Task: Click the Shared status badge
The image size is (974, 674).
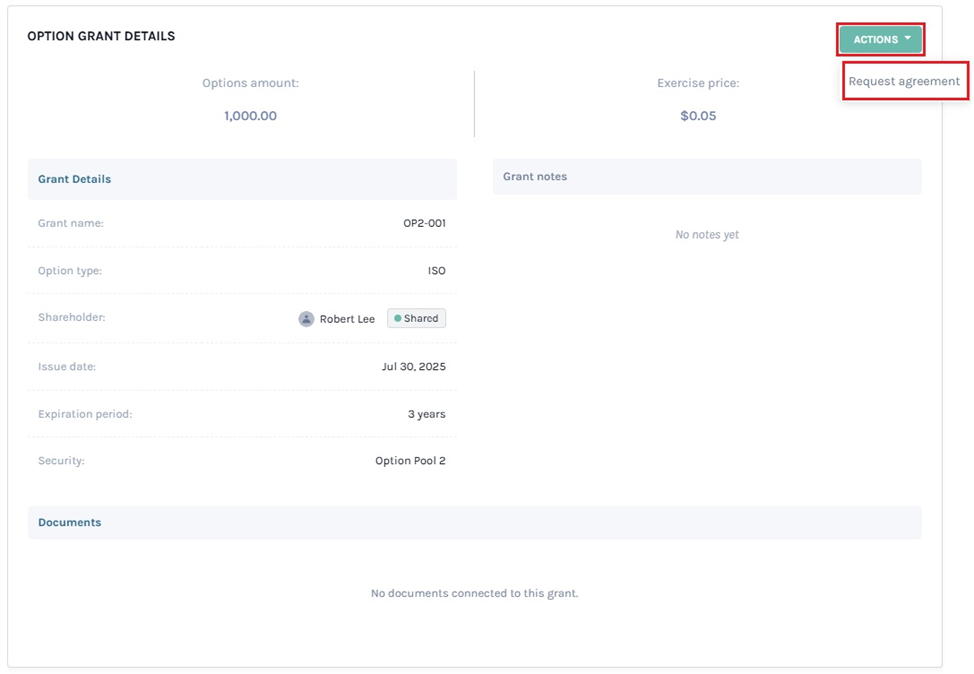Action: (x=417, y=319)
